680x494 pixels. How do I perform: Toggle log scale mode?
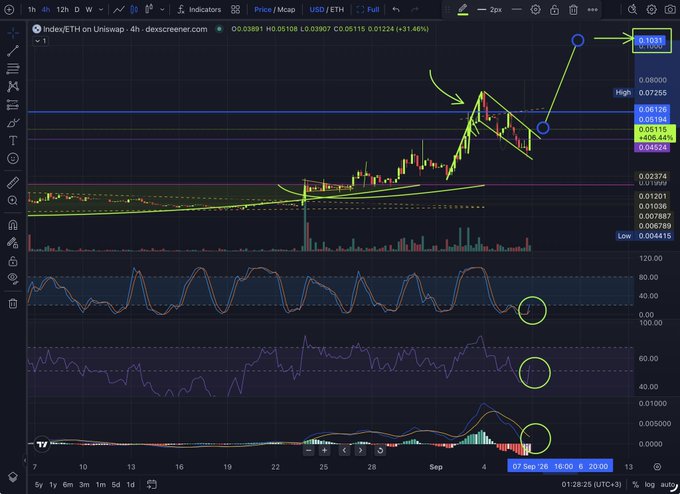pos(649,484)
